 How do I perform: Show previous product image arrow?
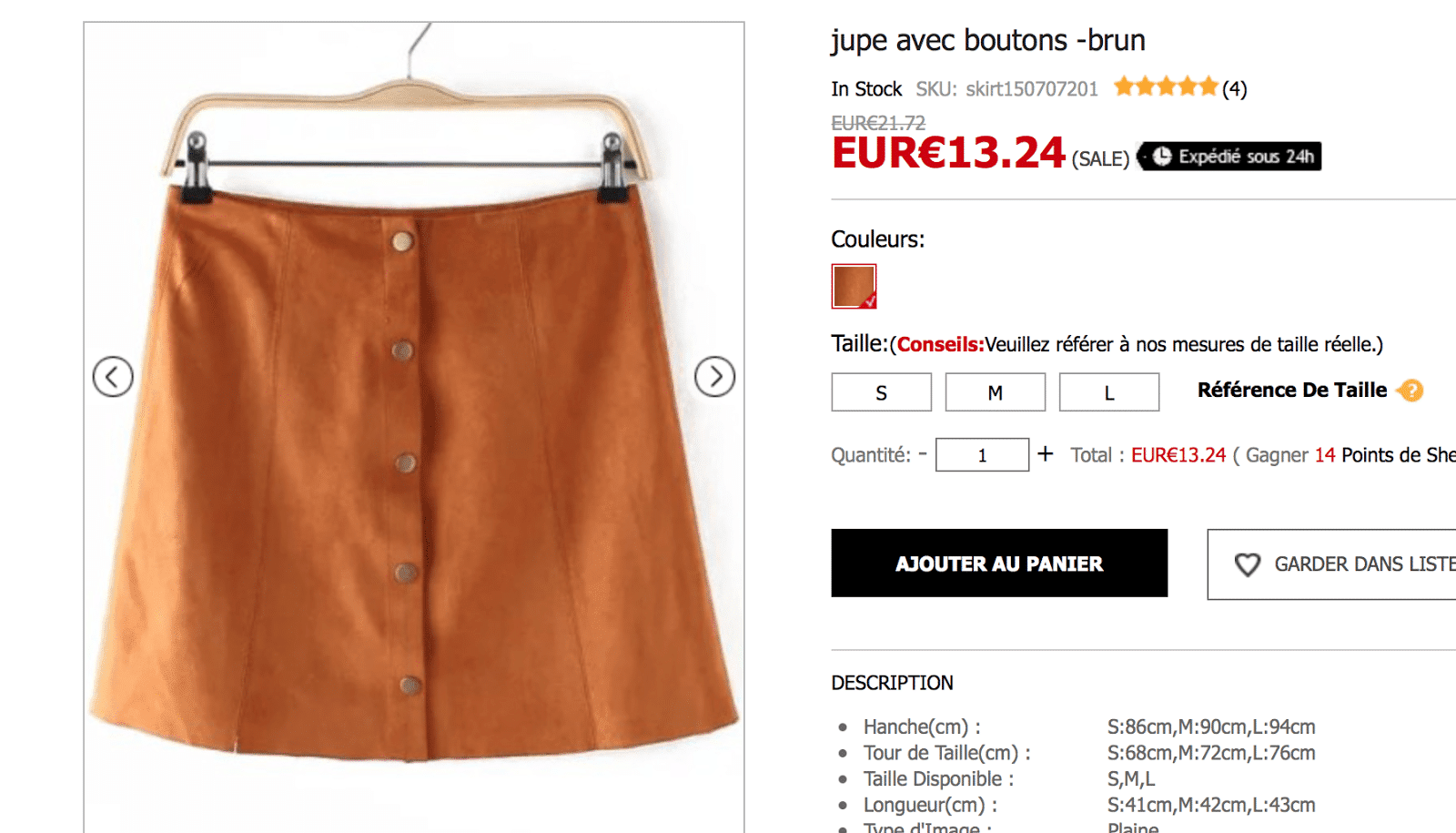(113, 376)
